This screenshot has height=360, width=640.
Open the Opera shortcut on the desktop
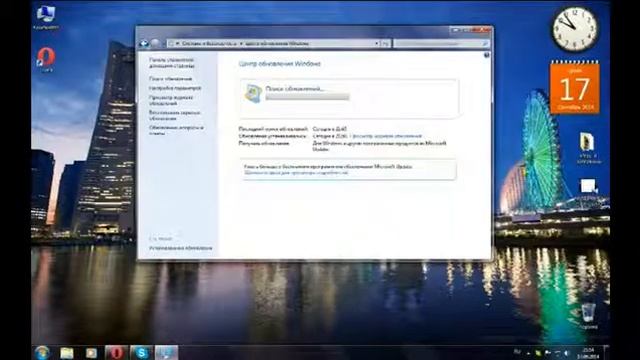[46, 60]
